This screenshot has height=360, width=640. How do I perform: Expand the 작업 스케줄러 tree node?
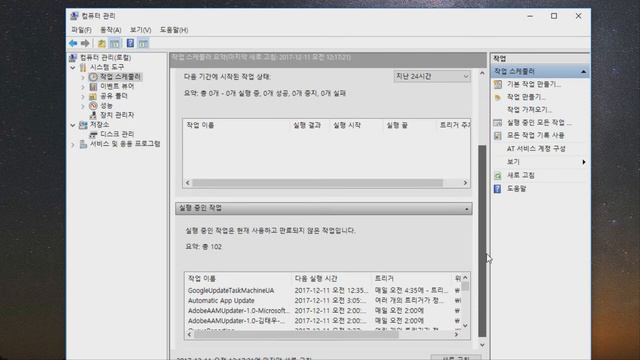tap(83, 77)
